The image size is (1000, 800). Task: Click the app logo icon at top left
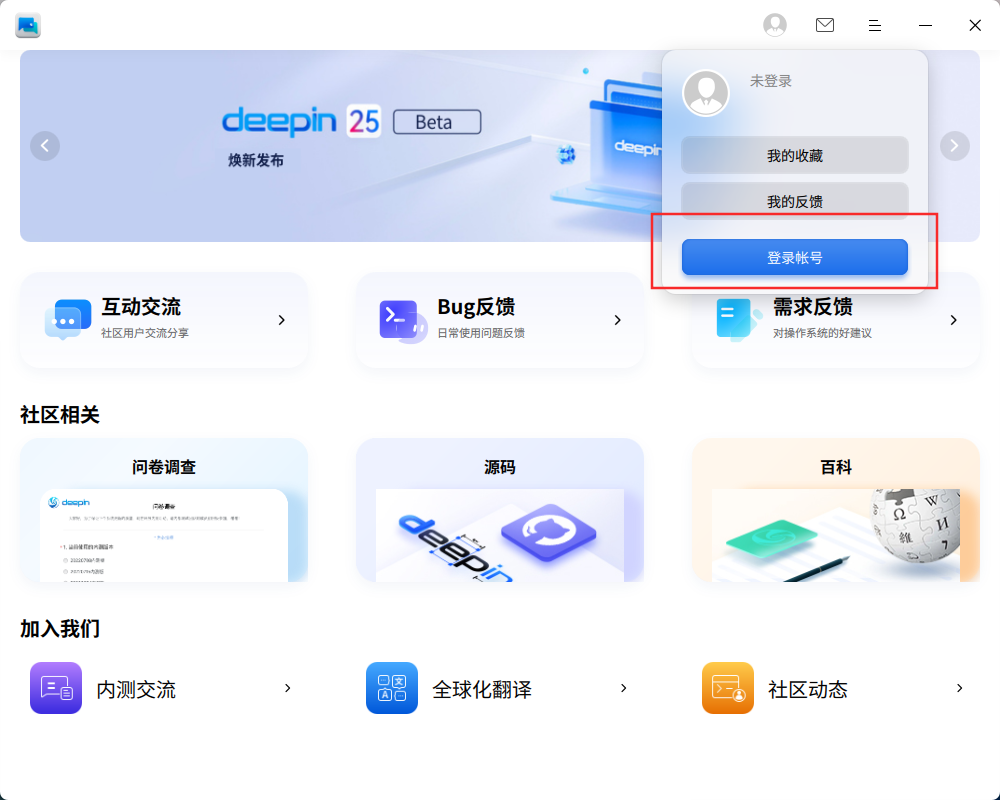(x=28, y=25)
